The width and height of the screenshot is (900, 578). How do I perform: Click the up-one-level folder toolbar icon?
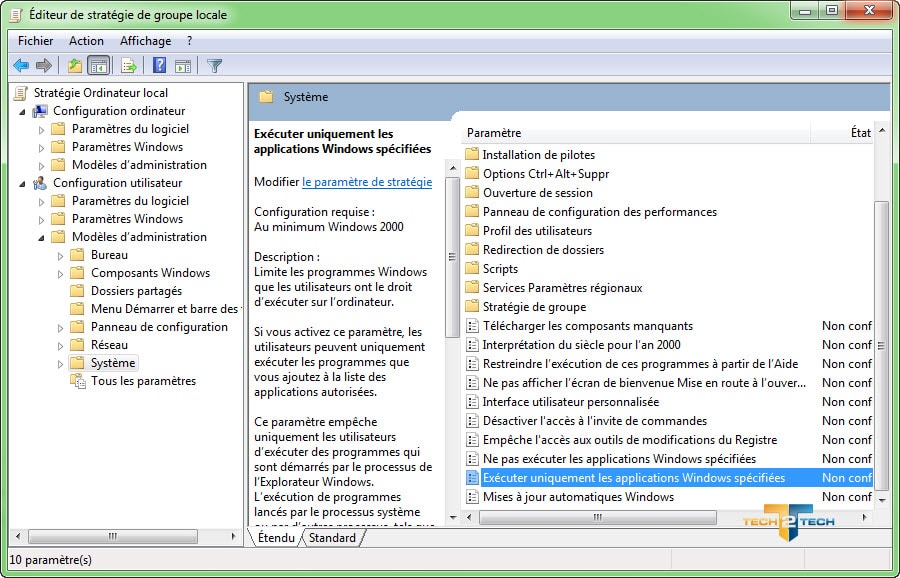(x=75, y=66)
